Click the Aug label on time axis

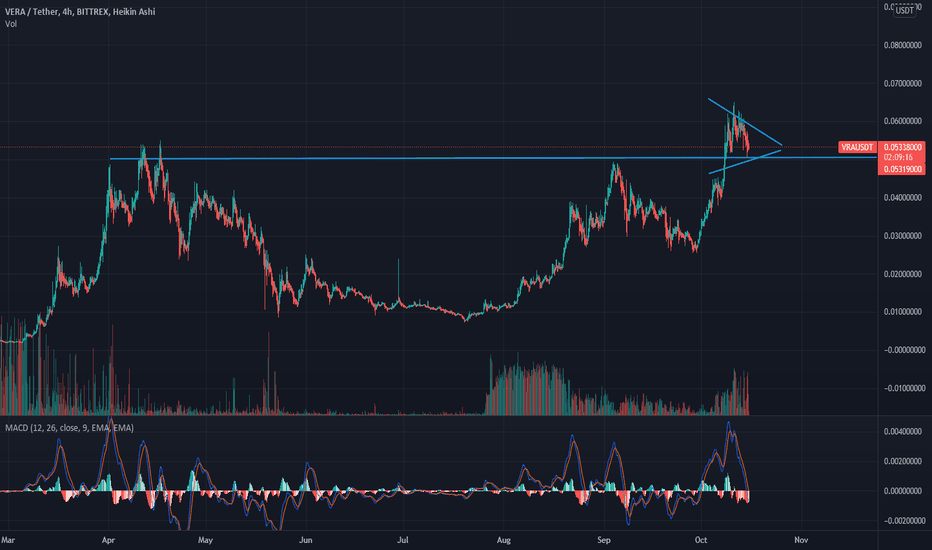click(503, 540)
